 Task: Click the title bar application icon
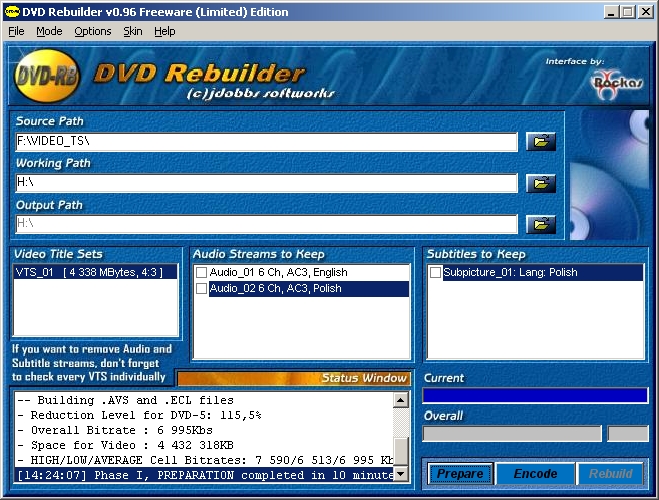(12, 12)
